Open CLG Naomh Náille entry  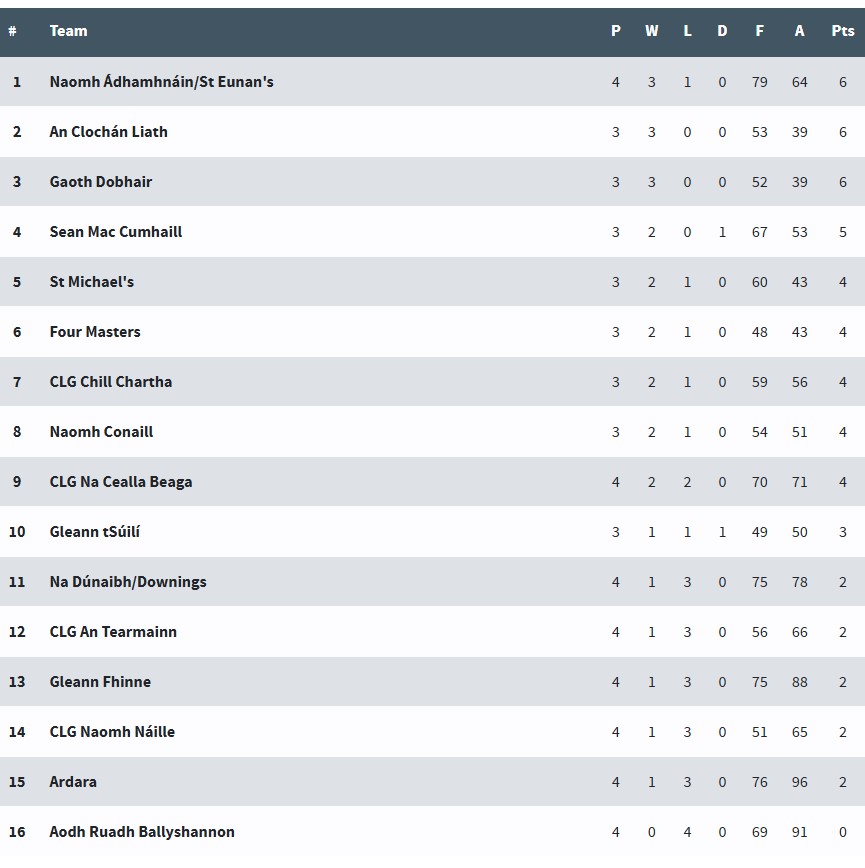(x=112, y=732)
